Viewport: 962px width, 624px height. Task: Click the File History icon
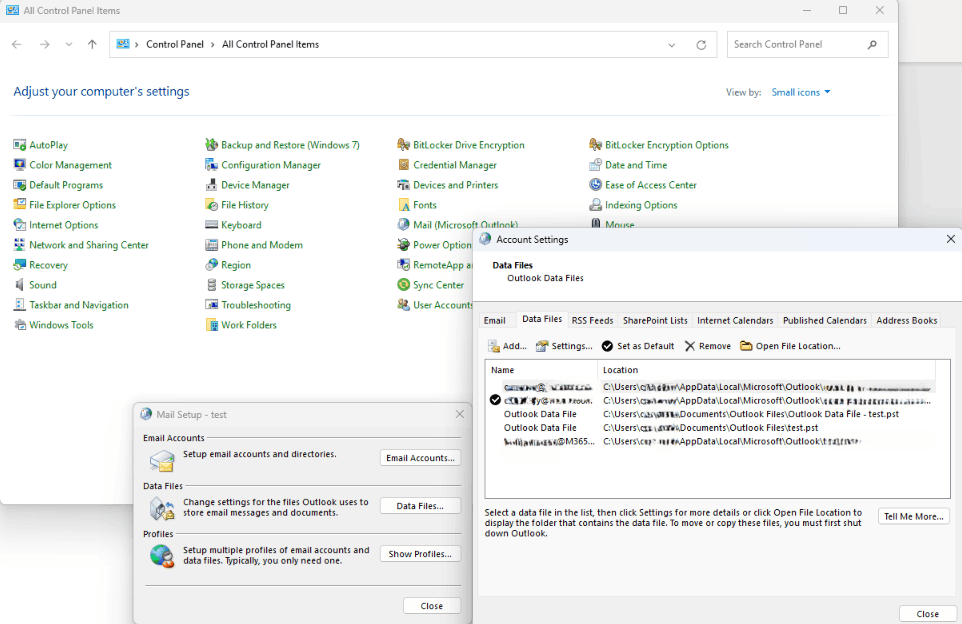(x=212, y=205)
